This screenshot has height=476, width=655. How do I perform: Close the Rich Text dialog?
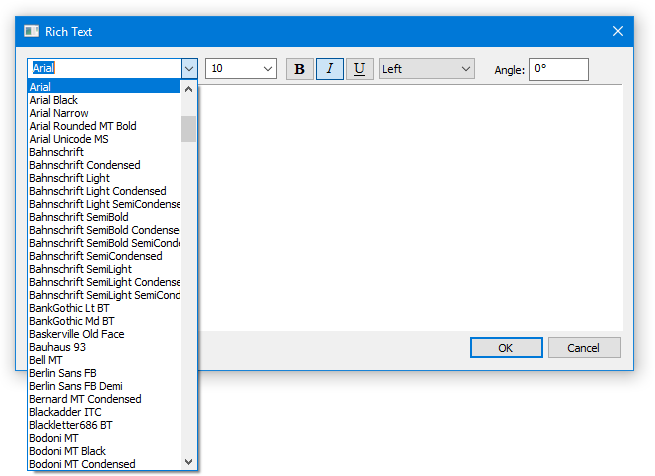(618, 31)
